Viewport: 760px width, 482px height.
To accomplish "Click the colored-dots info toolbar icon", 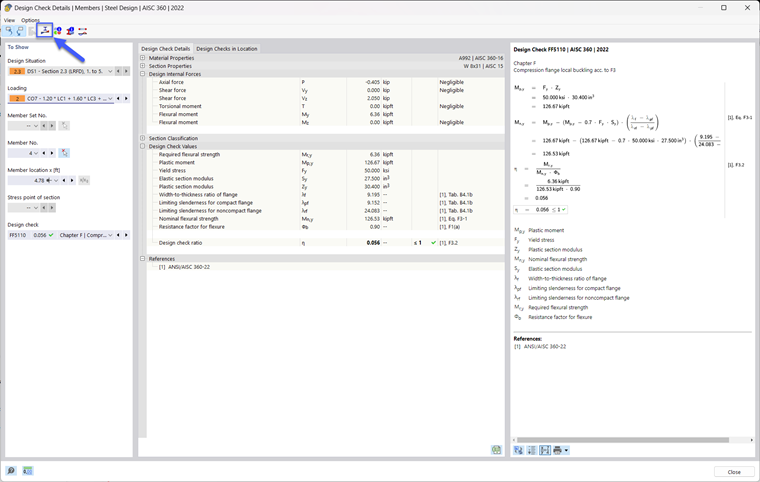I will point(58,31).
